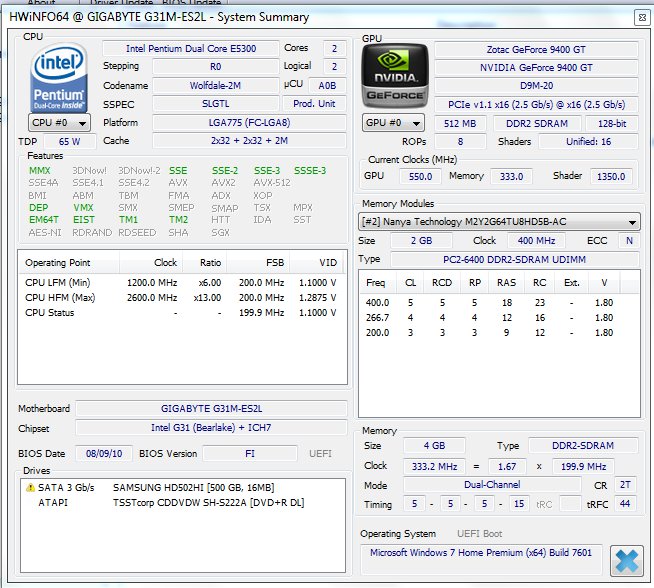Image resolution: width=654 pixels, height=588 pixels.
Task: Click the SSSE-3 feature flag
Action: pyautogui.click(x=310, y=170)
